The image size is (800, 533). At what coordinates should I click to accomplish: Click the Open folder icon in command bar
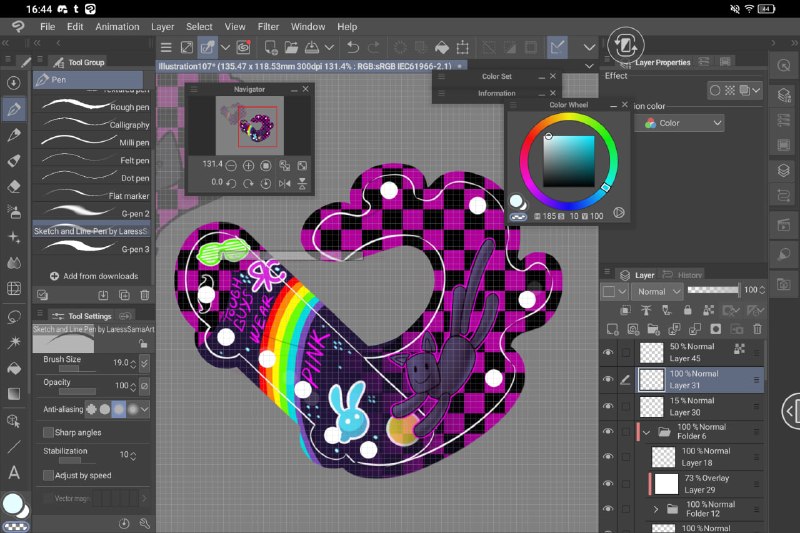tap(291, 47)
